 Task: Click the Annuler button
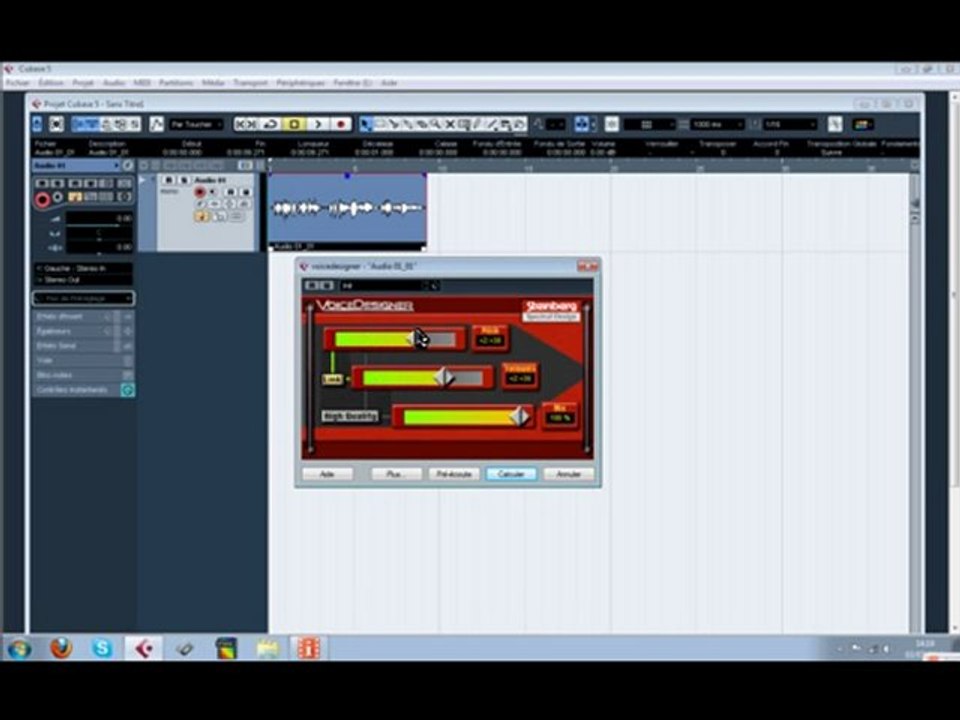(x=569, y=474)
